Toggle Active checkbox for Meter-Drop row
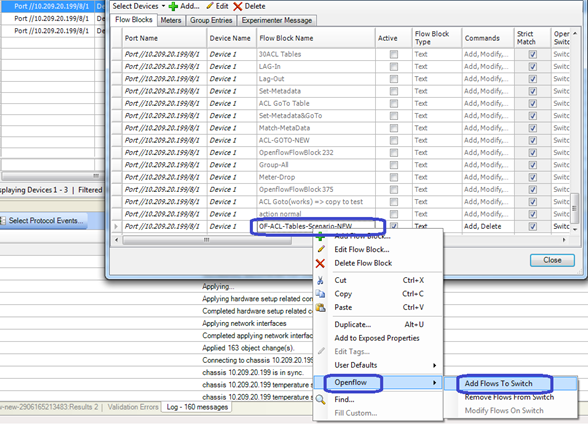The height and width of the screenshot is (424, 588). tap(393, 177)
